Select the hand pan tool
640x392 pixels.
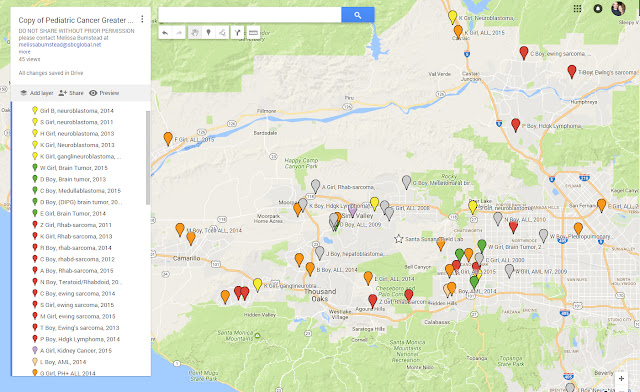coord(195,33)
